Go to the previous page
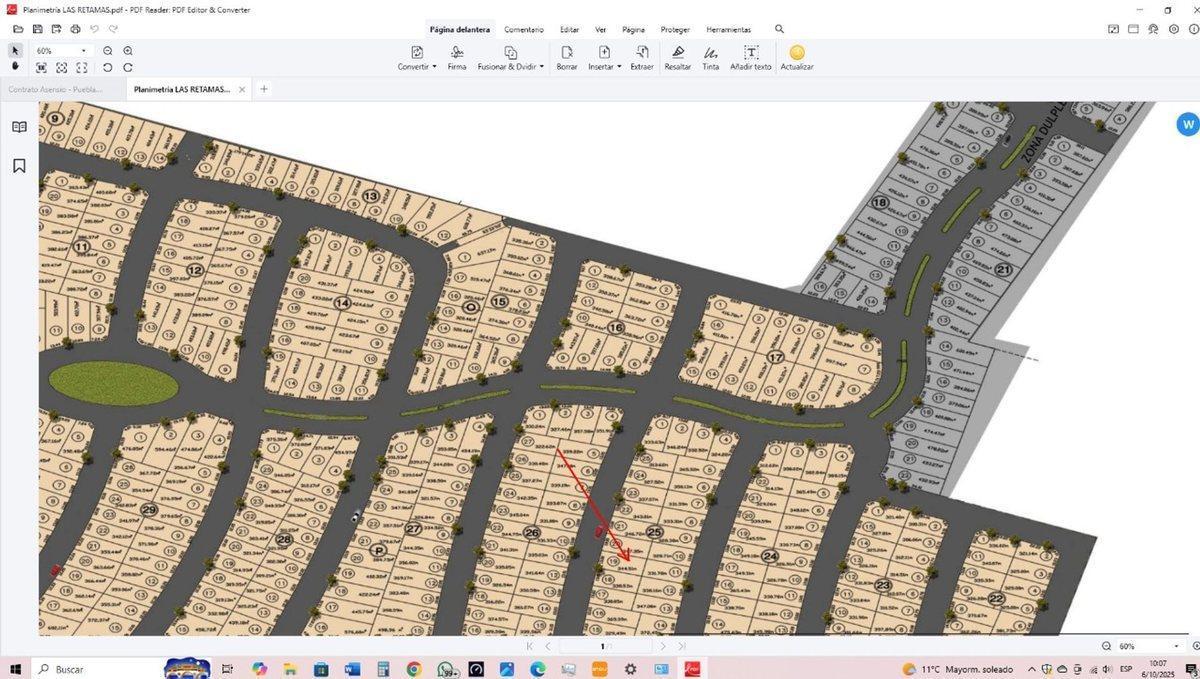 pyautogui.click(x=548, y=647)
